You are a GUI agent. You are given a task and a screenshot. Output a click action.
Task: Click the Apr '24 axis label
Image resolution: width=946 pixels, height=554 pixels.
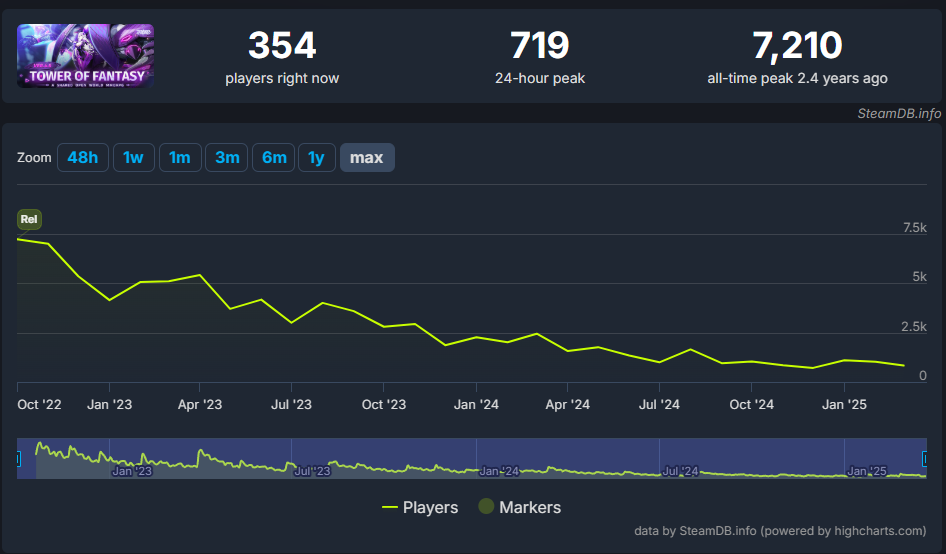pos(568,404)
